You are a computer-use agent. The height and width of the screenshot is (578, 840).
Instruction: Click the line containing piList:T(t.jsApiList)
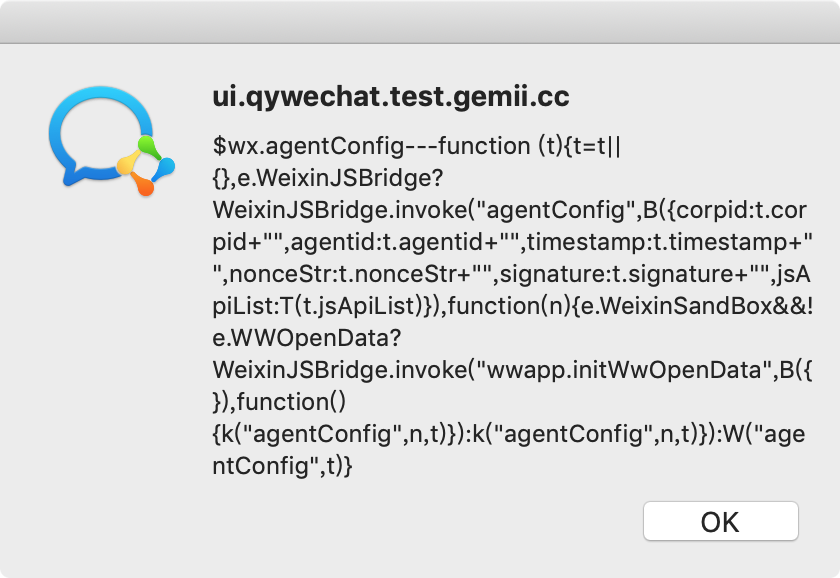[x=511, y=306]
